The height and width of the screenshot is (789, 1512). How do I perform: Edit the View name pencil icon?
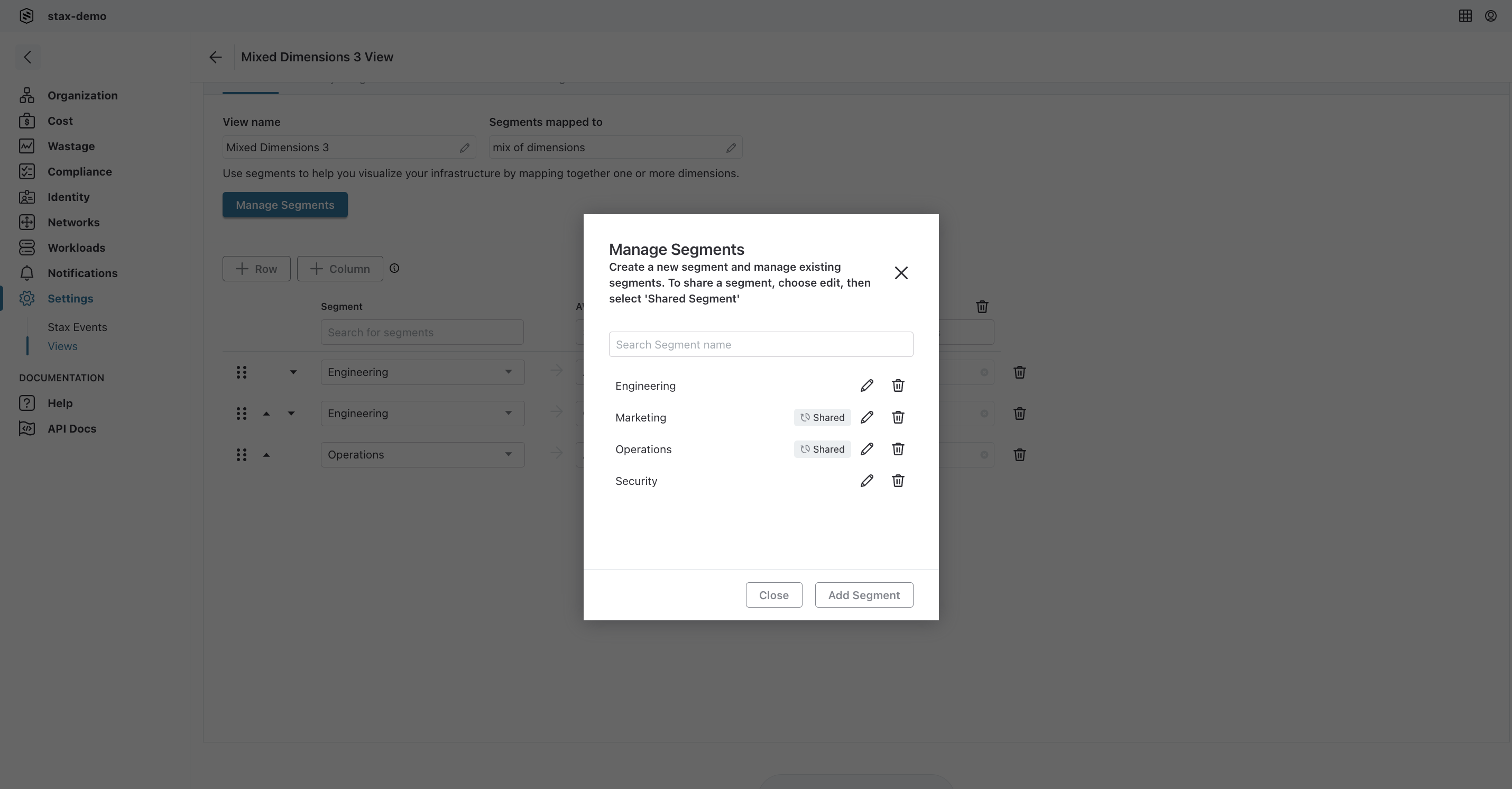(x=464, y=148)
